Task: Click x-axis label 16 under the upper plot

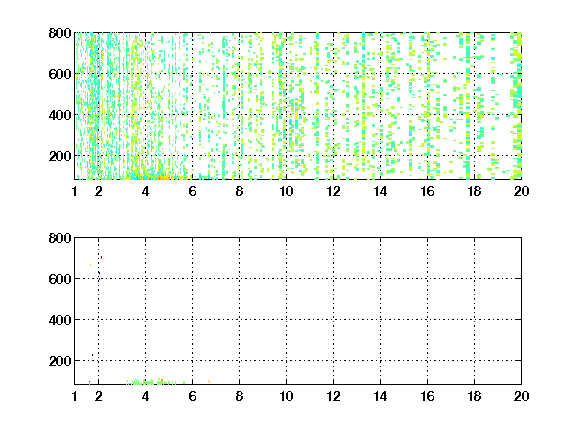Action: (427, 191)
